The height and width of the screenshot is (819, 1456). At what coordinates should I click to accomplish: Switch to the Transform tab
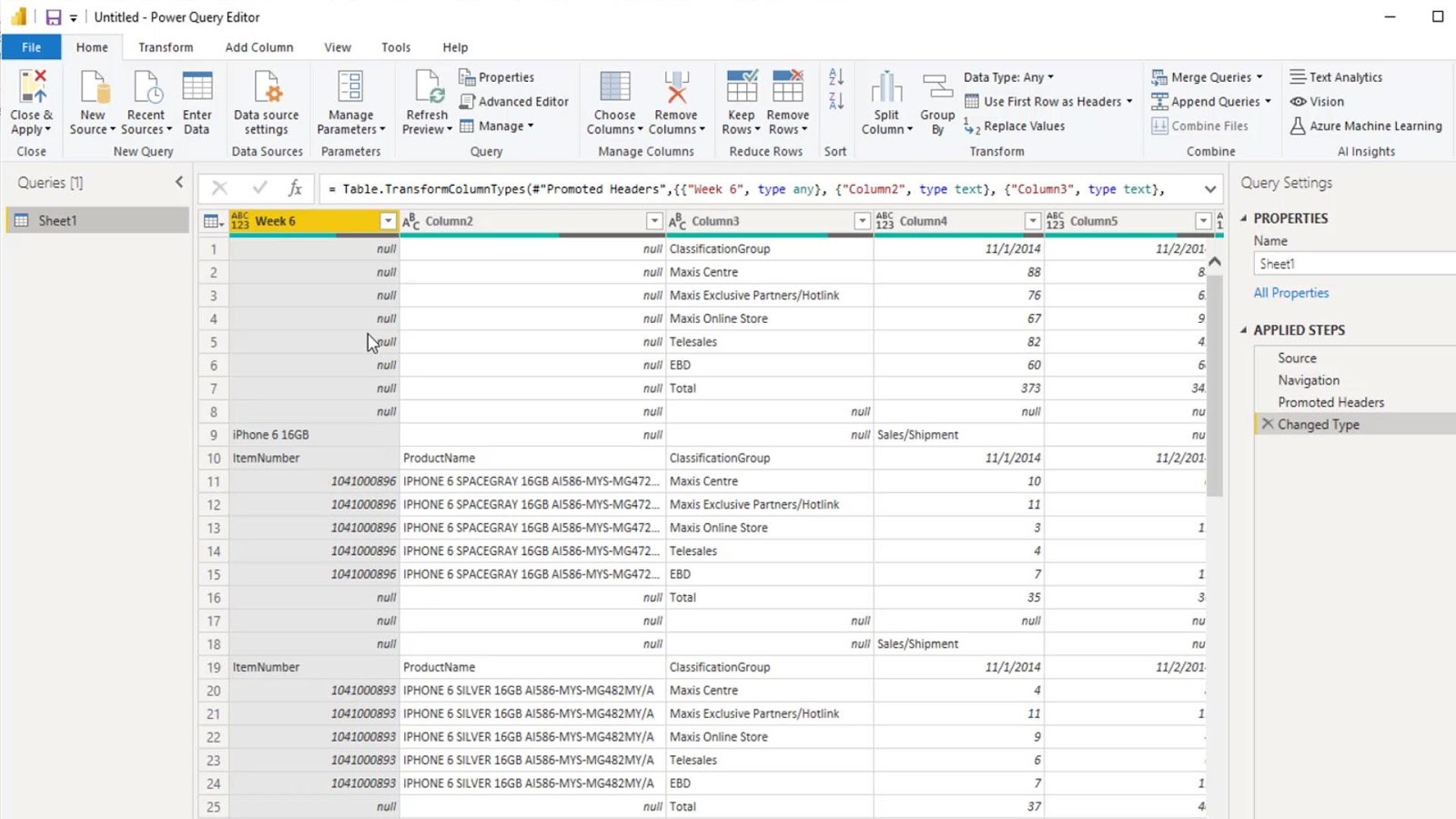[166, 47]
